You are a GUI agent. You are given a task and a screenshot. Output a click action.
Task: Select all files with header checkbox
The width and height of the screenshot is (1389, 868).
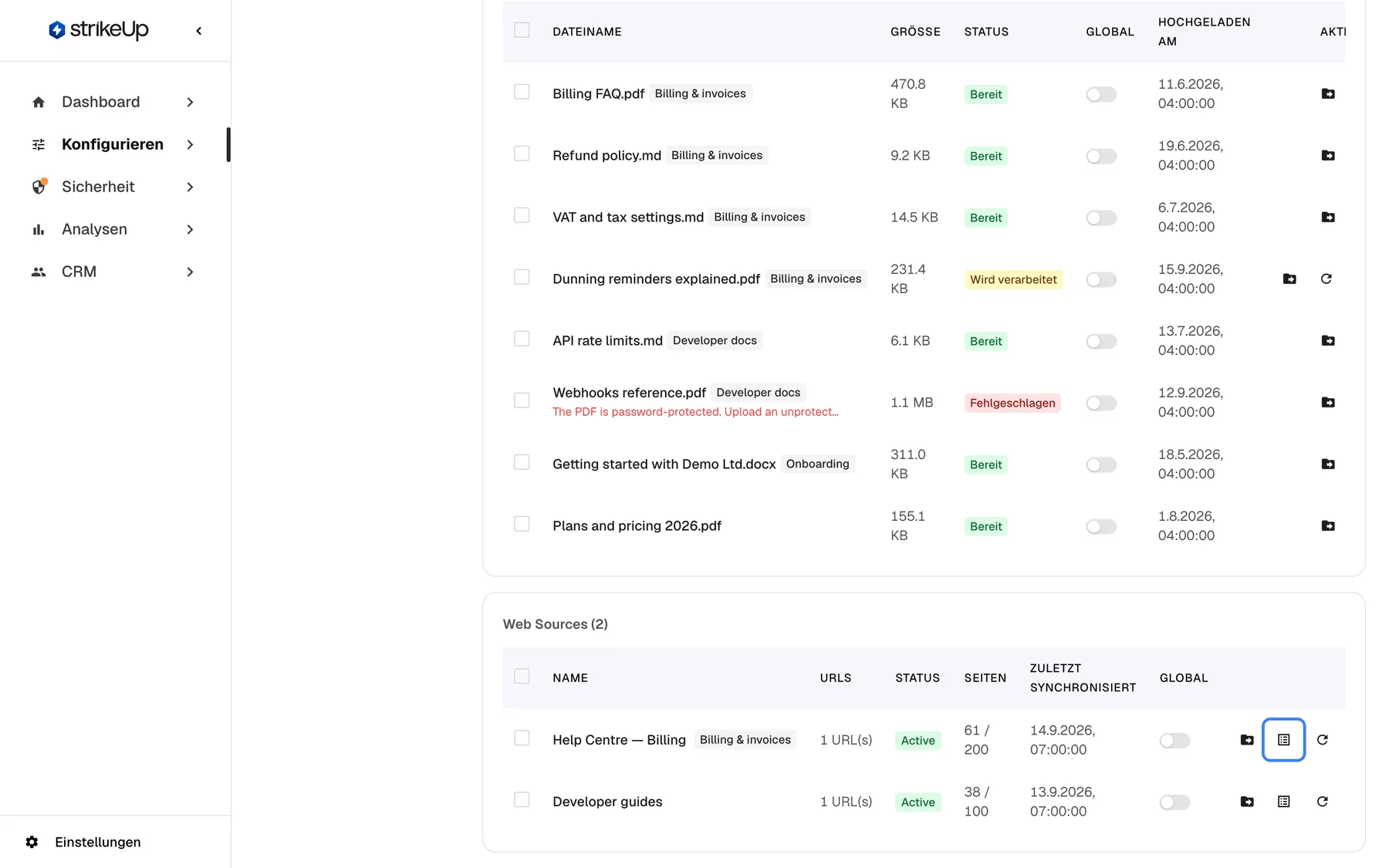(x=522, y=30)
